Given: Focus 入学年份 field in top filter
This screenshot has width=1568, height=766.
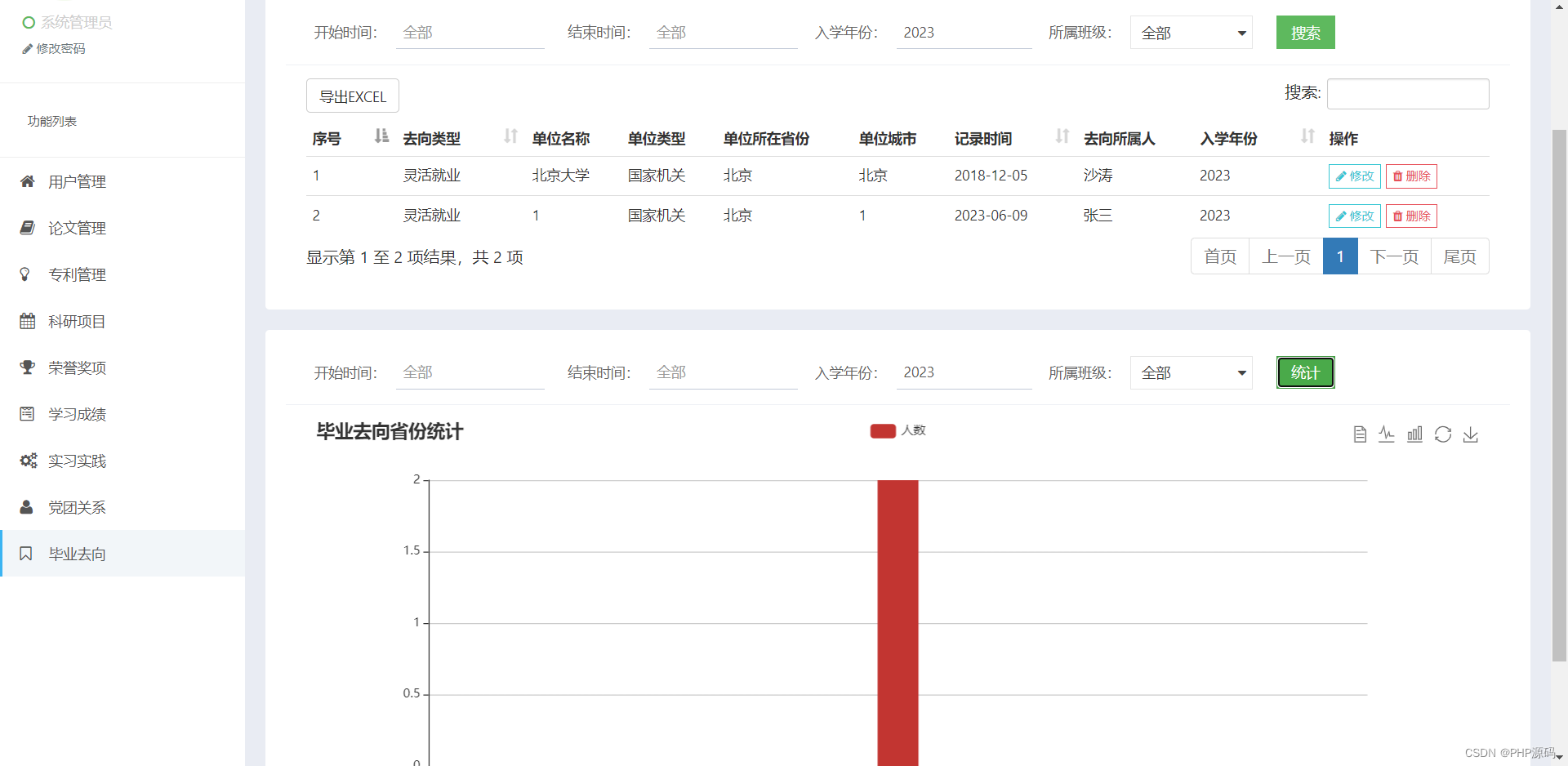Looking at the screenshot, I should [x=964, y=33].
